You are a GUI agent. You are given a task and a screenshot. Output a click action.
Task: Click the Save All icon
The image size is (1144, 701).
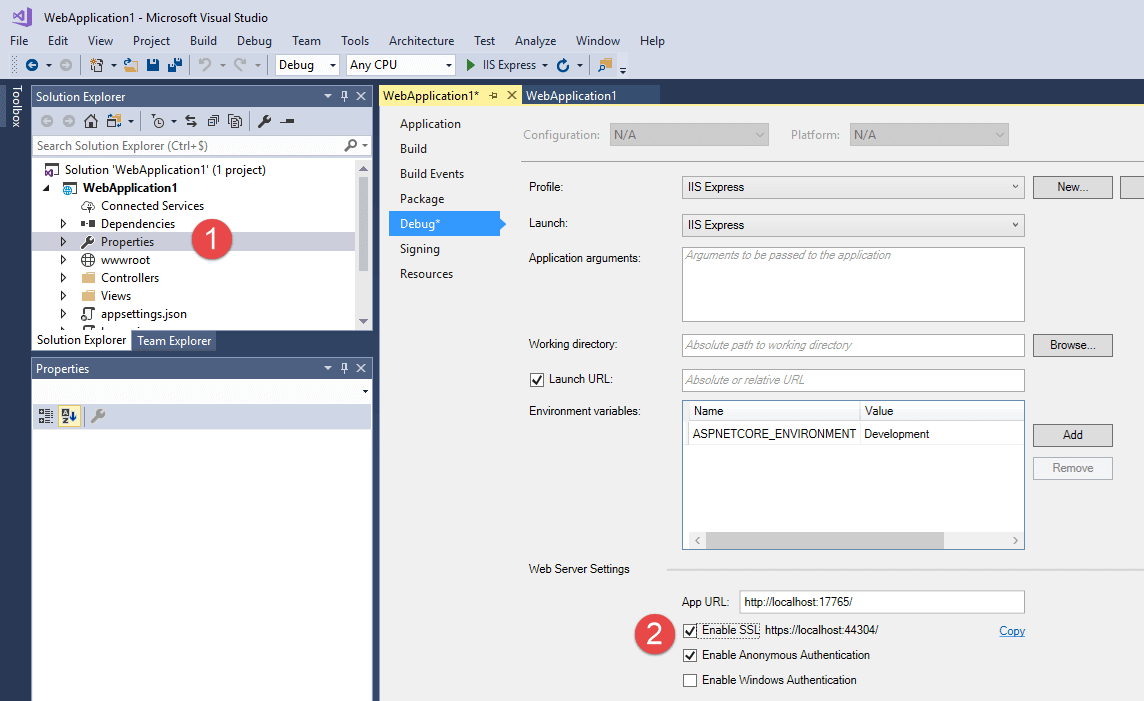pyautogui.click(x=175, y=65)
